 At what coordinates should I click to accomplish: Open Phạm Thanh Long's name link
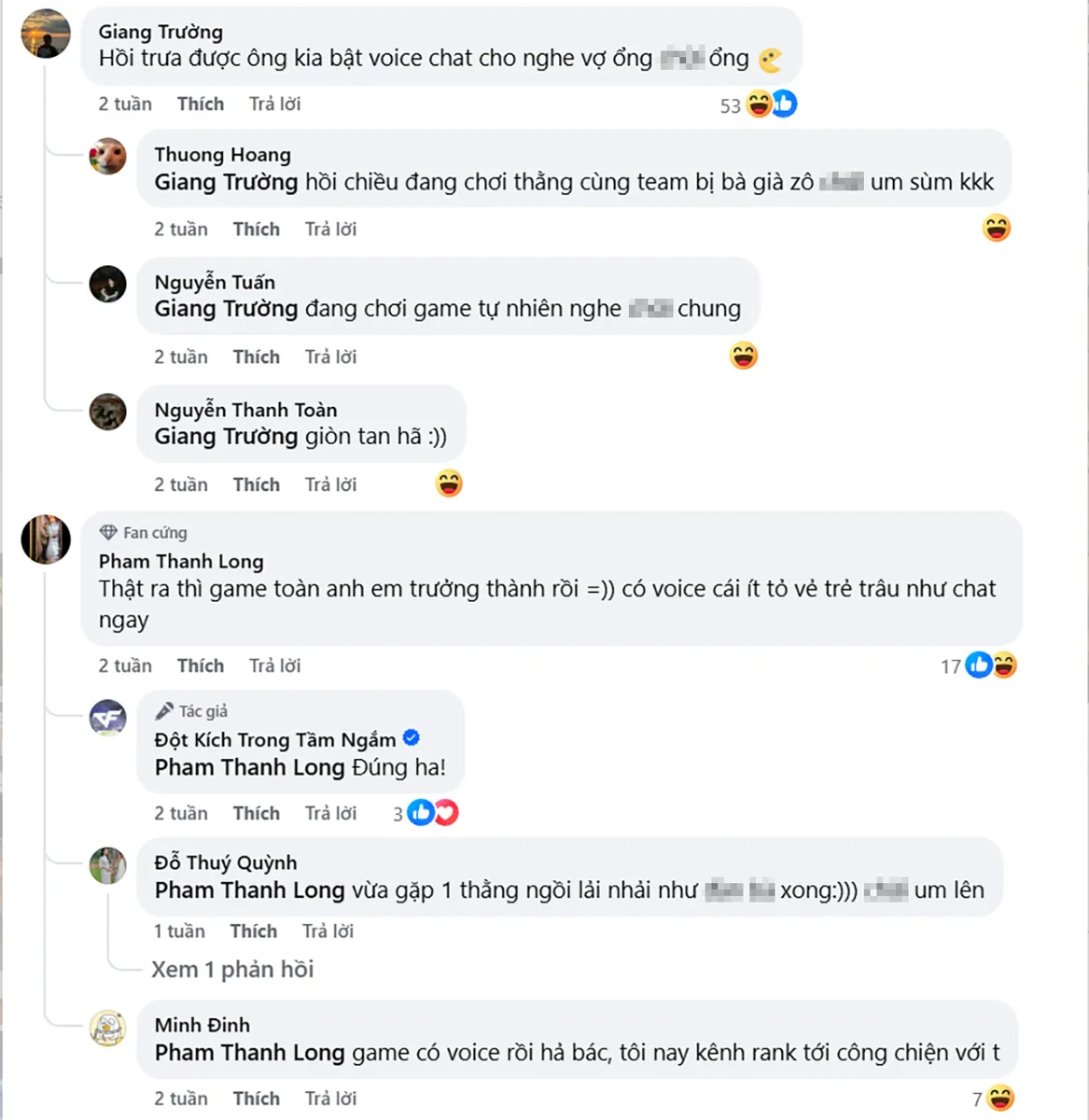180,562
